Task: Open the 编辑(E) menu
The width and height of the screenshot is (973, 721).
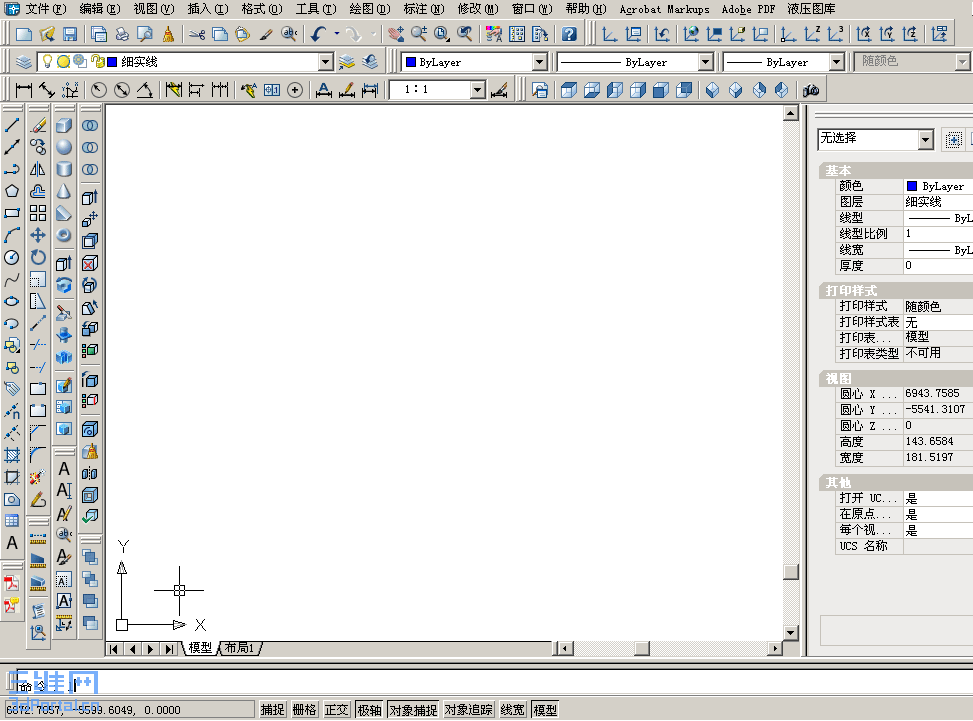Action: pyautogui.click(x=100, y=9)
